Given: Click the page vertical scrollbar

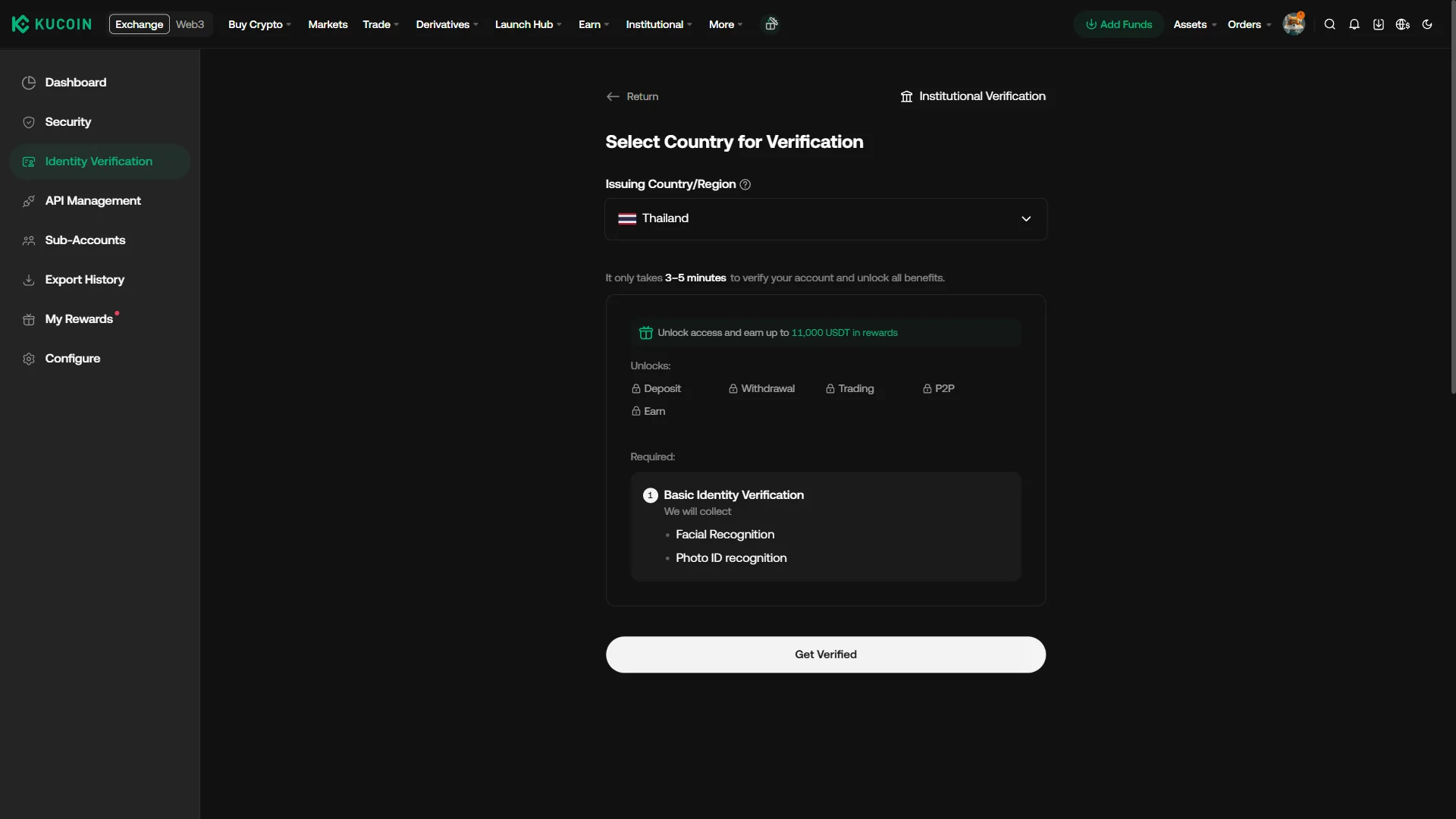Looking at the screenshot, I should 1453,197.
